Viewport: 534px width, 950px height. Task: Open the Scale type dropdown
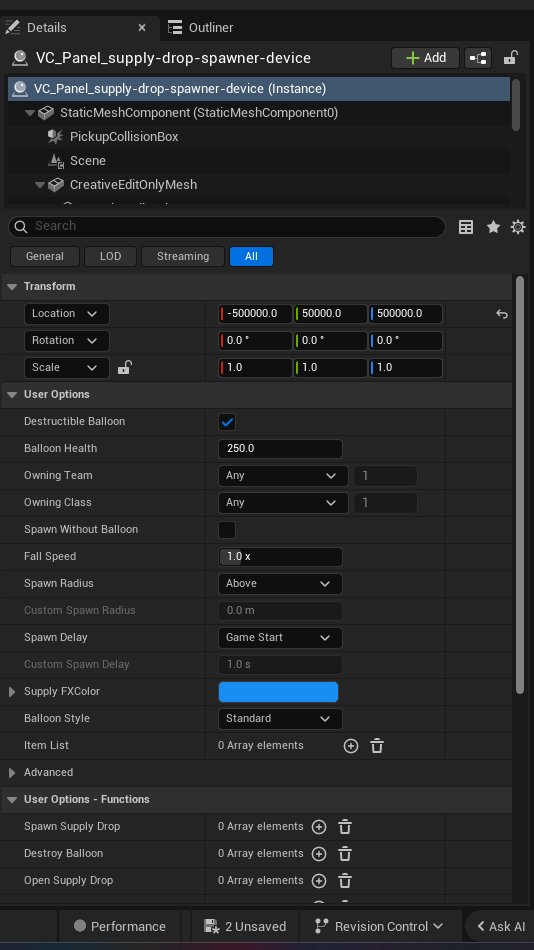pyautogui.click(x=67, y=368)
